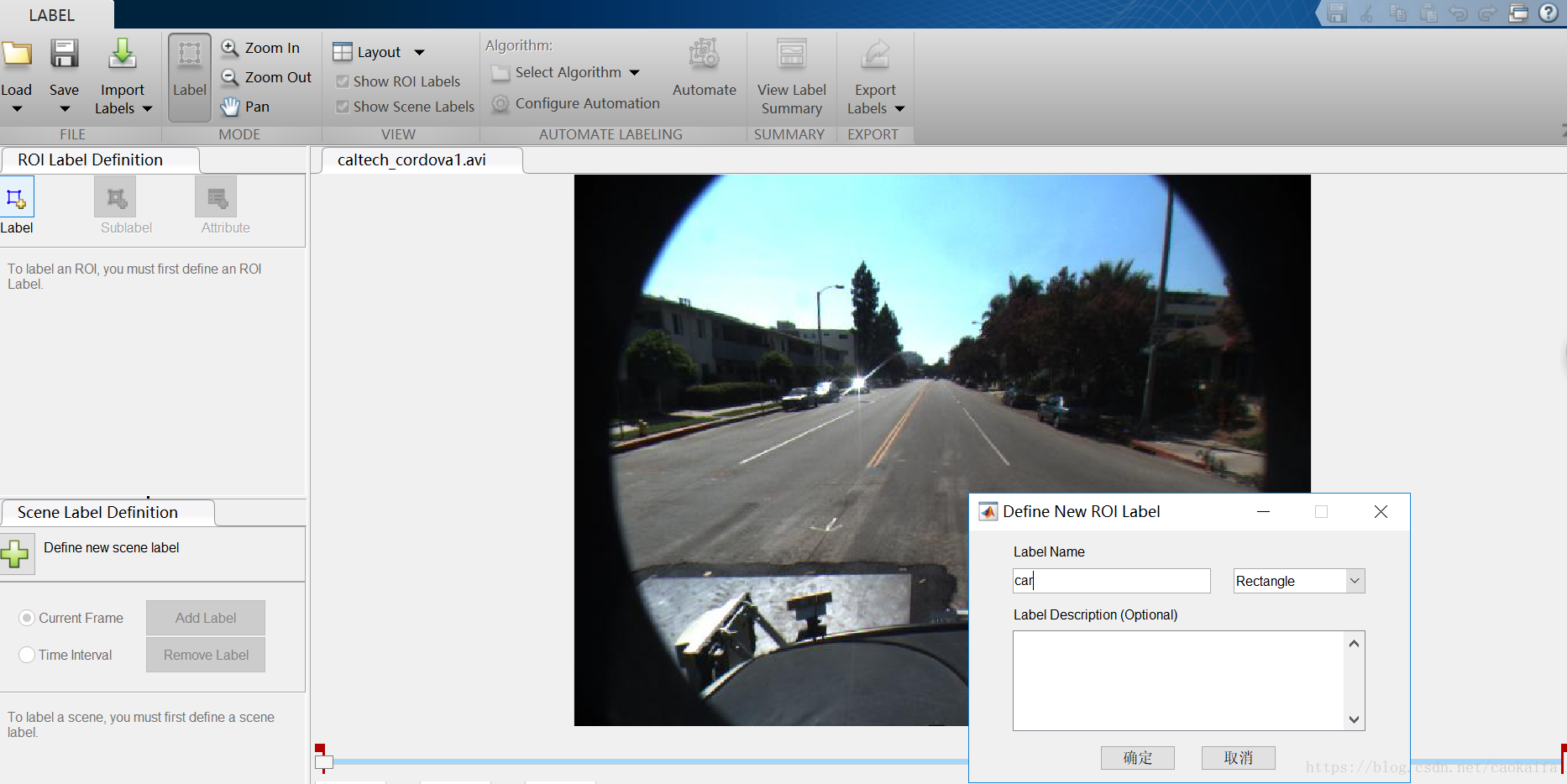The width and height of the screenshot is (1567, 784).
Task: Open Configure Automation settings
Action: pos(576,103)
